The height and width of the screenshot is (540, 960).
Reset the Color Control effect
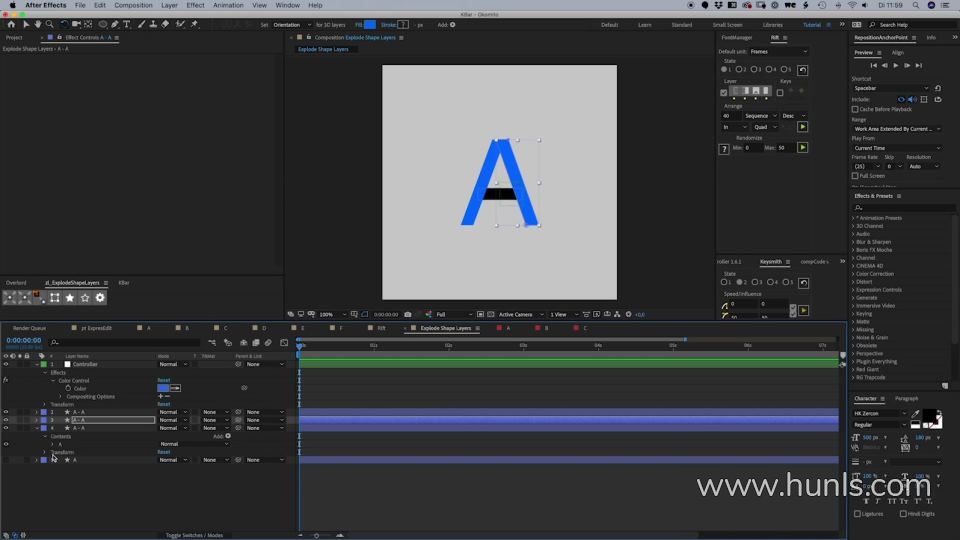pyautogui.click(x=163, y=380)
